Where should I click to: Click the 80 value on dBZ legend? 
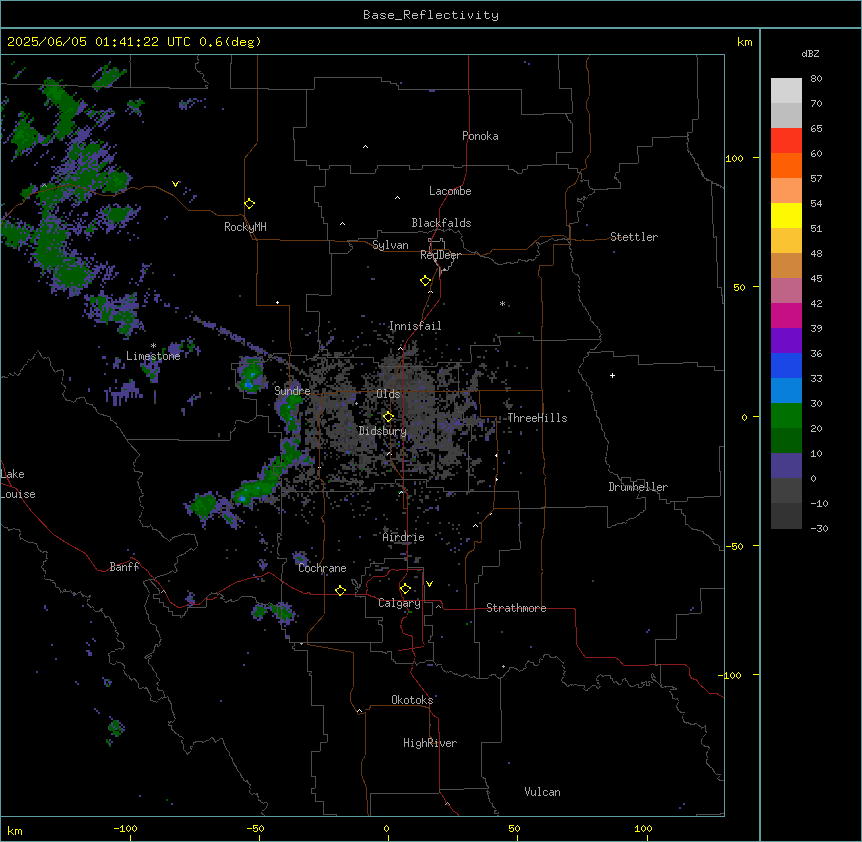point(816,79)
